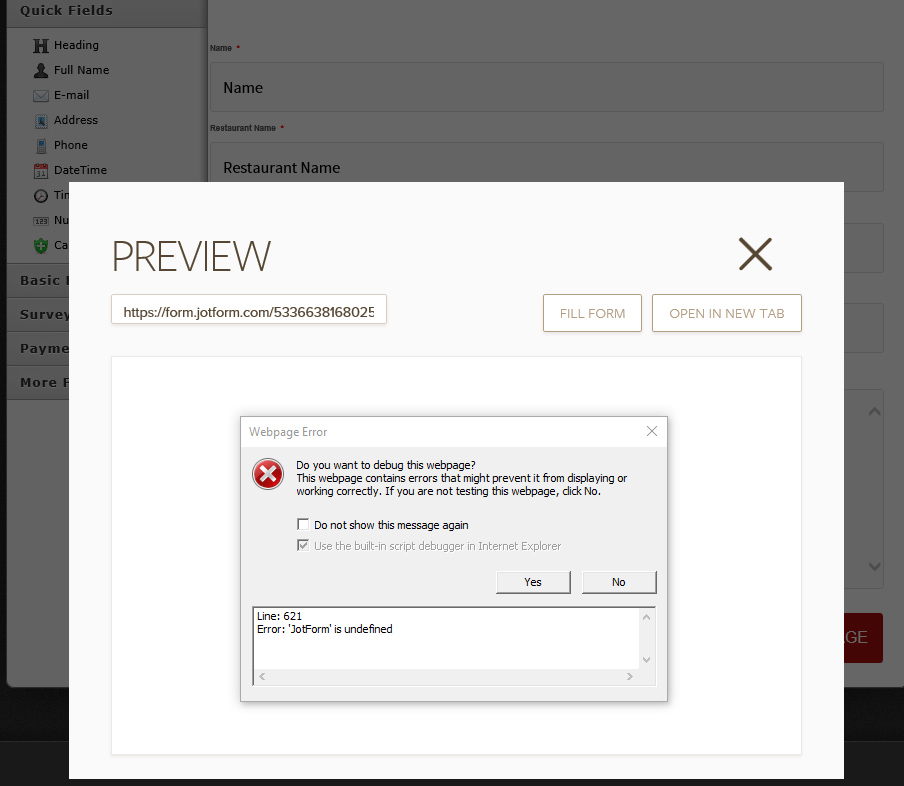Click the green Captcha shield icon

(x=40, y=246)
